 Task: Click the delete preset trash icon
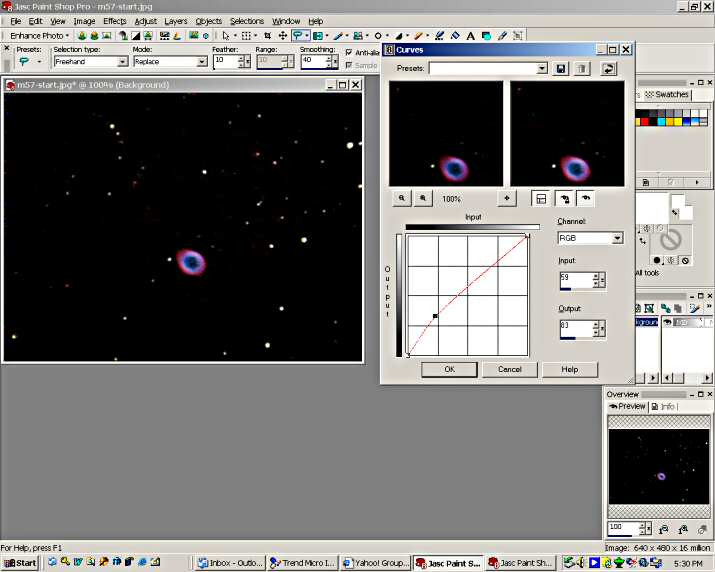pyautogui.click(x=581, y=69)
